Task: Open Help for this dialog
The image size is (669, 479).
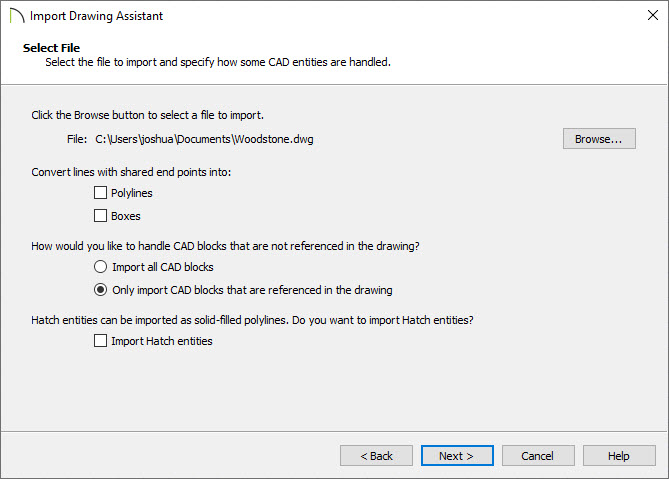Action: click(619, 456)
